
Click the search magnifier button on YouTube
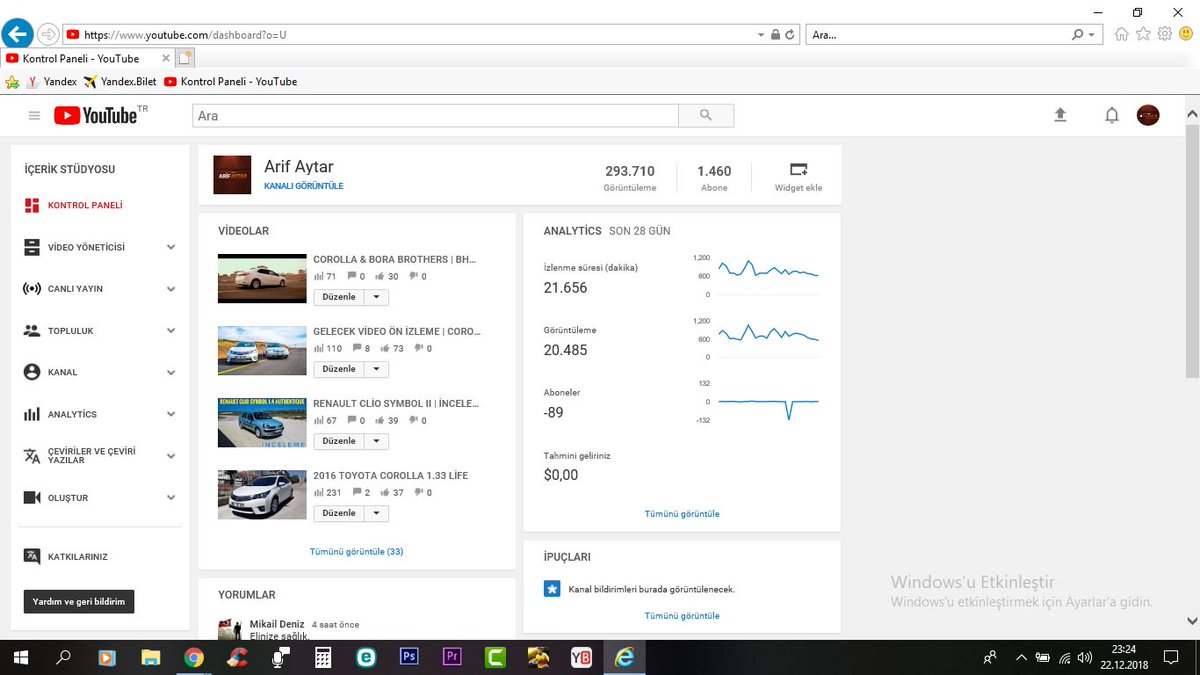point(706,116)
